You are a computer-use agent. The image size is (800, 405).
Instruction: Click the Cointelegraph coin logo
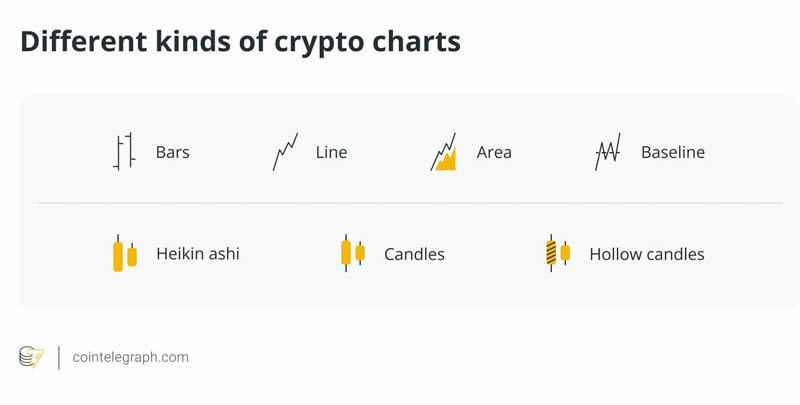32,357
